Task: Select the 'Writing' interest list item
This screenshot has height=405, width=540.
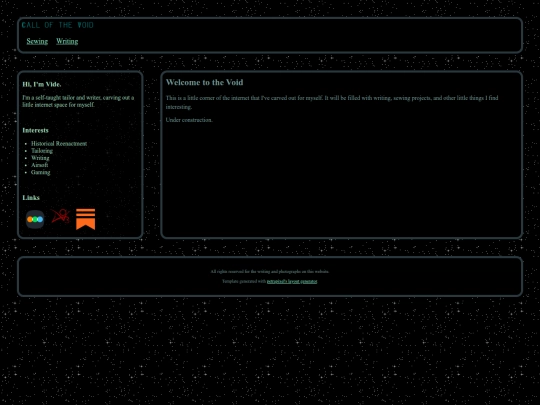Action: (40, 158)
